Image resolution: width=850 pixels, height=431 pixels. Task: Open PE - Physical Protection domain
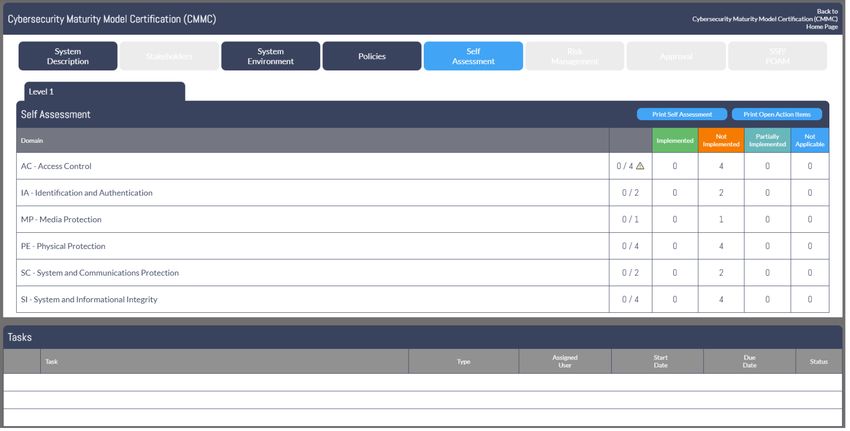(63, 246)
